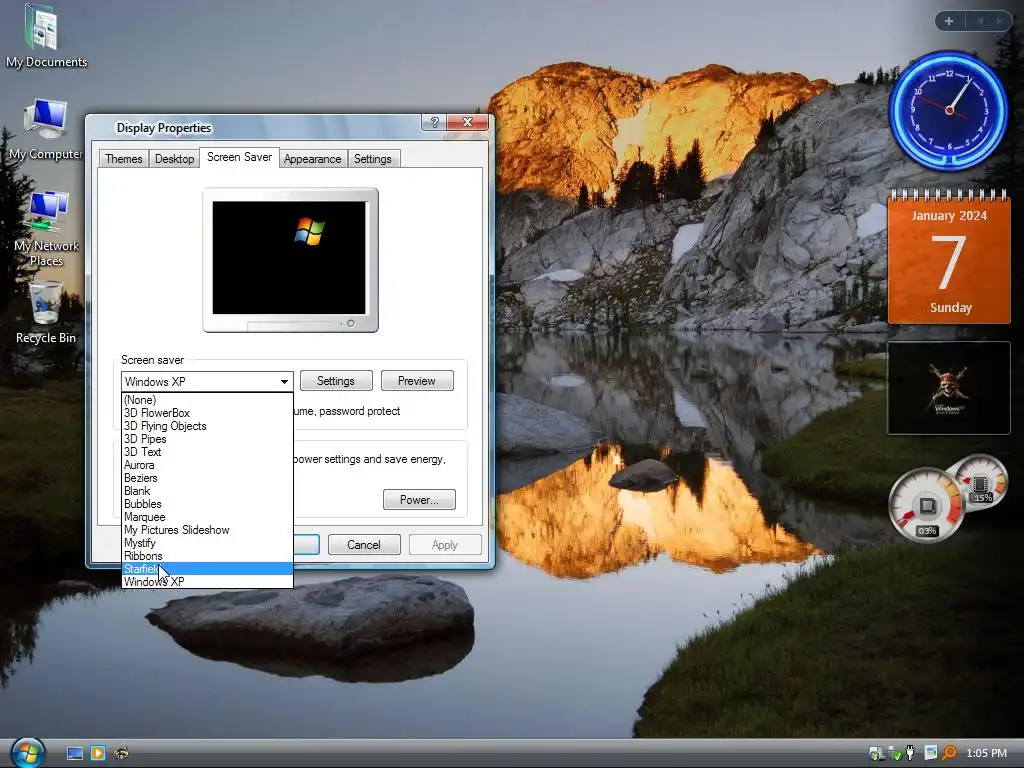1024x768 pixels.
Task: Switch to the Themes tab
Action: click(123, 159)
